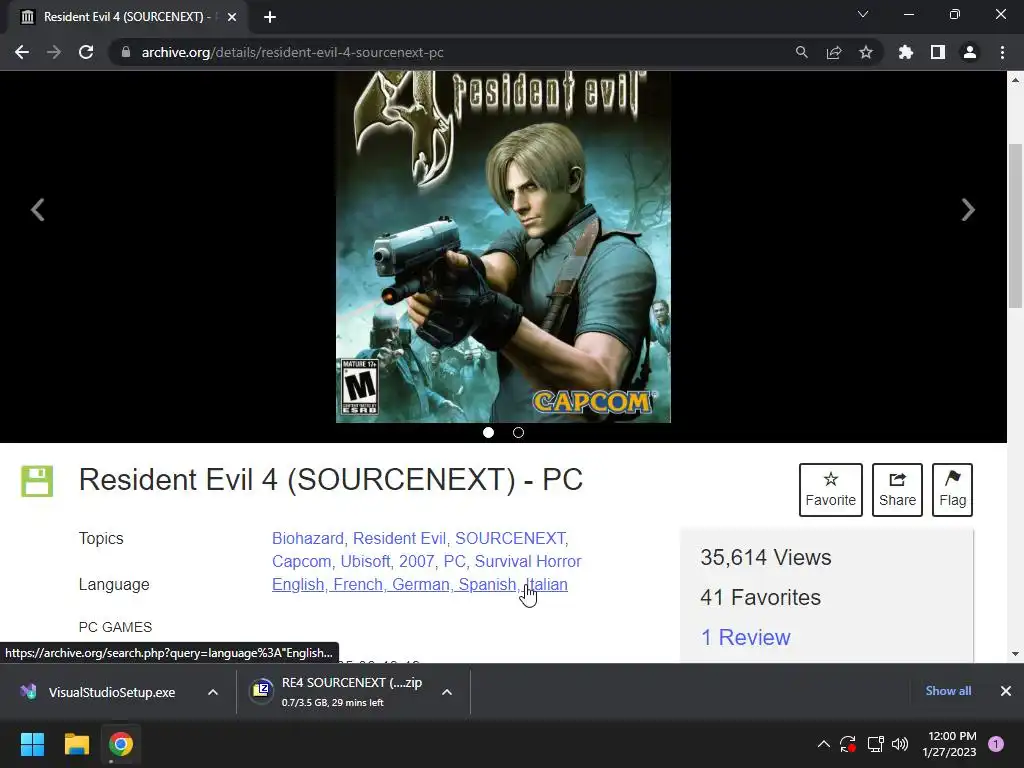Open the tab search chevron
This screenshot has height=768, width=1024.
coord(863,14)
